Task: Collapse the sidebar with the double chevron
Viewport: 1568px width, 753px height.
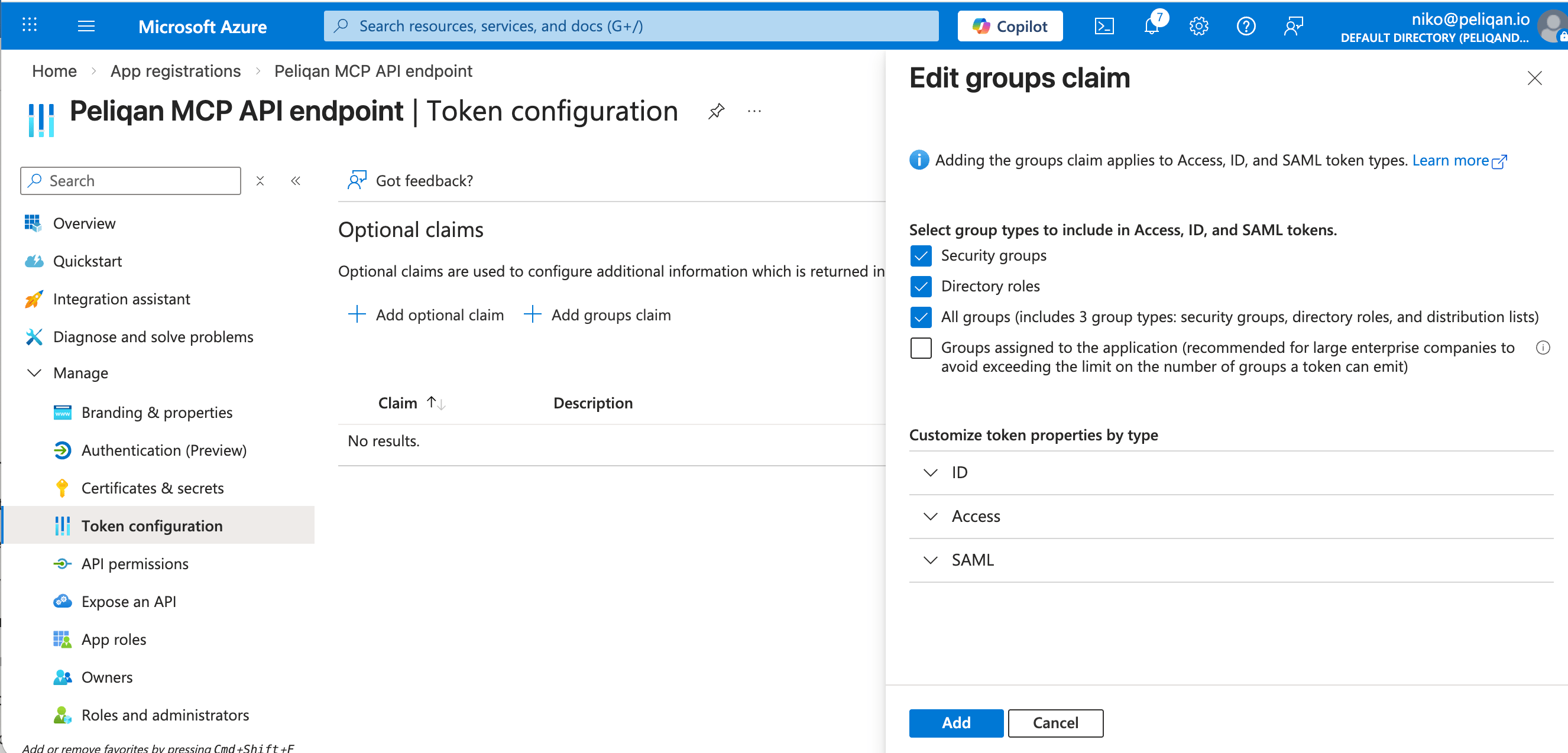Action: [296, 181]
